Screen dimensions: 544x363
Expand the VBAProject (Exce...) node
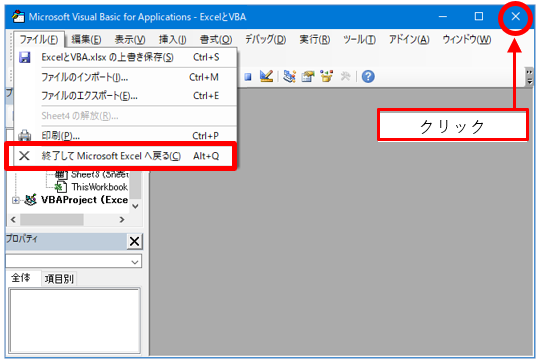pos(15,200)
